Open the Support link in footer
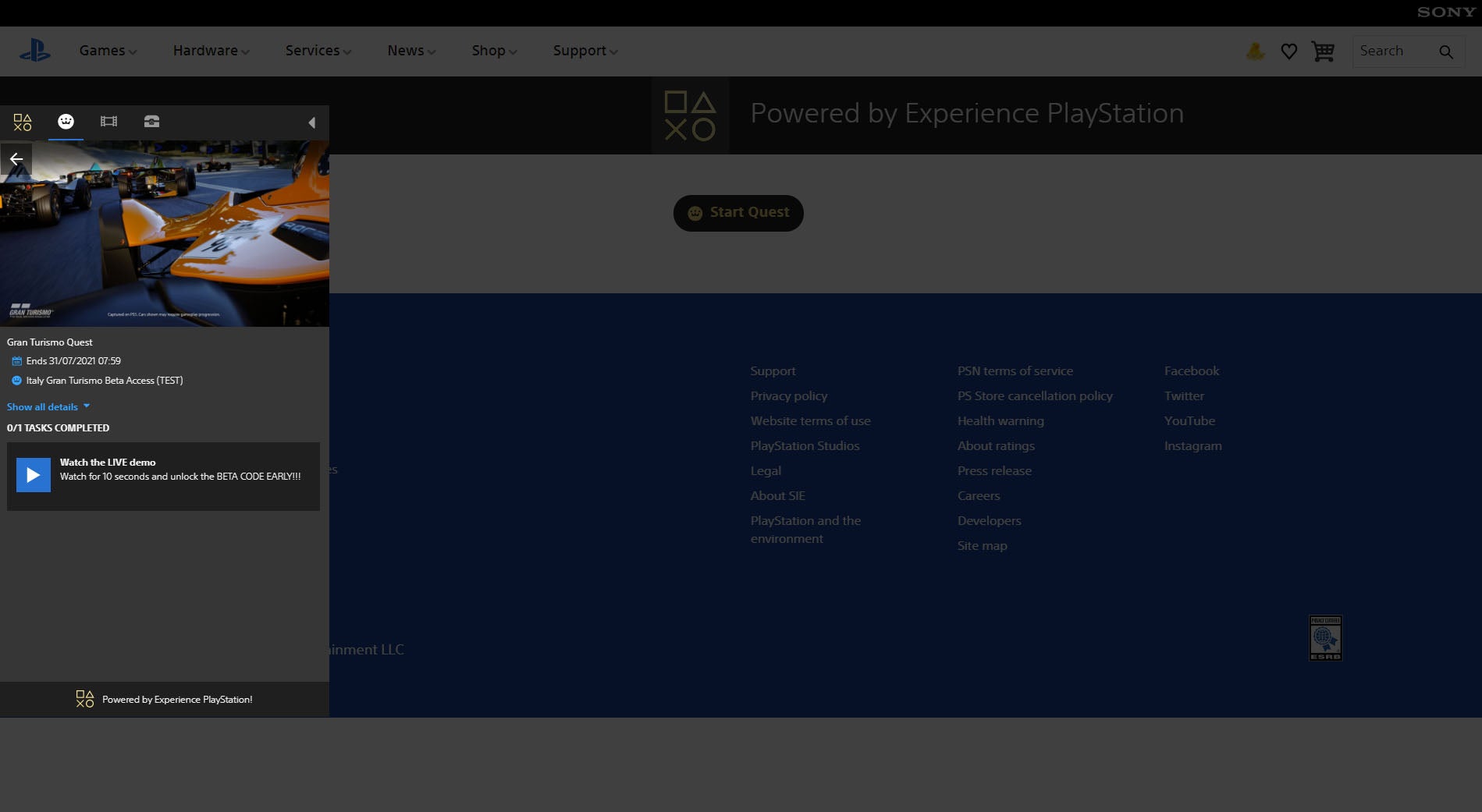 click(x=773, y=371)
